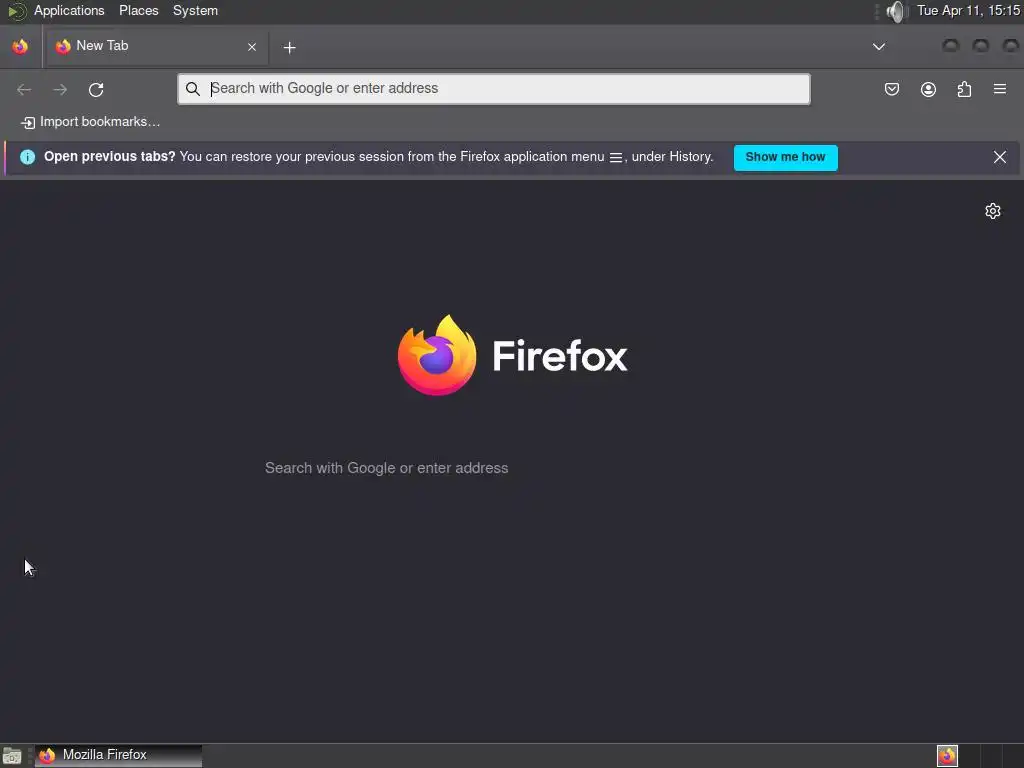1024x768 pixels.
Task: Expand the list all tabs chevron
Action: tap(879, 46)
